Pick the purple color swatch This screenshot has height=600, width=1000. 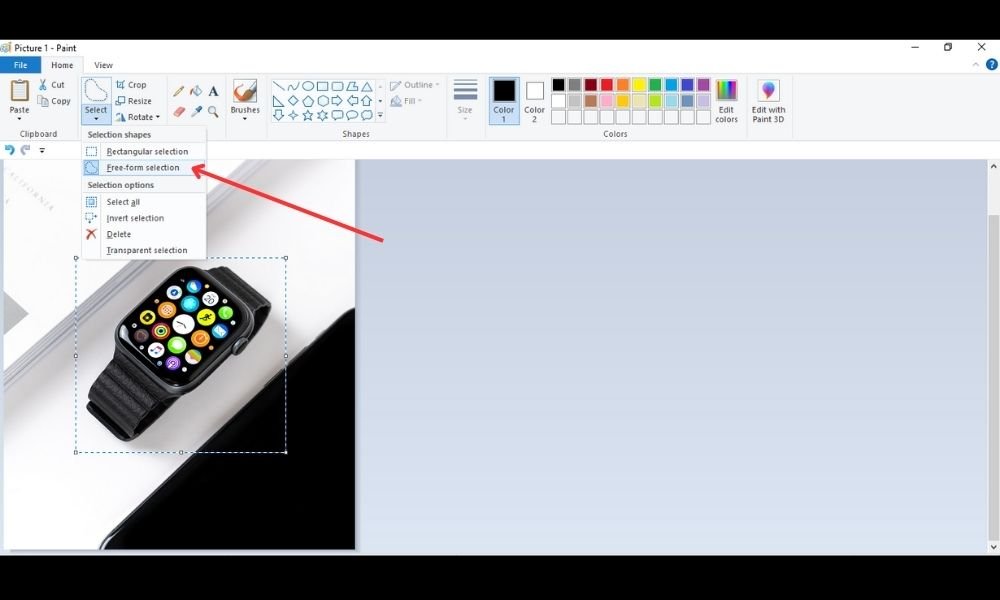coord(703,85)
